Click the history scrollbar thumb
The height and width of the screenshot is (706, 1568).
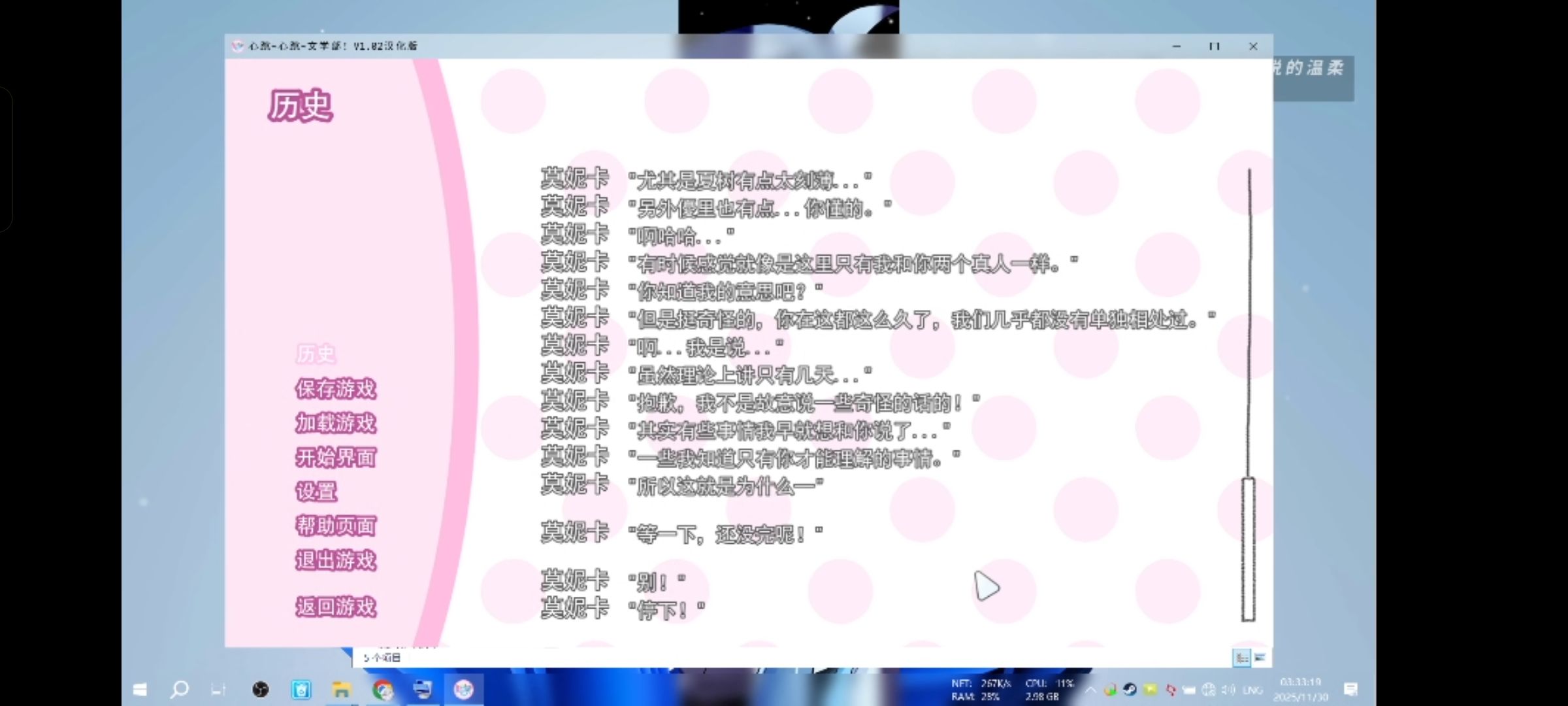[x=1249, y=549]
